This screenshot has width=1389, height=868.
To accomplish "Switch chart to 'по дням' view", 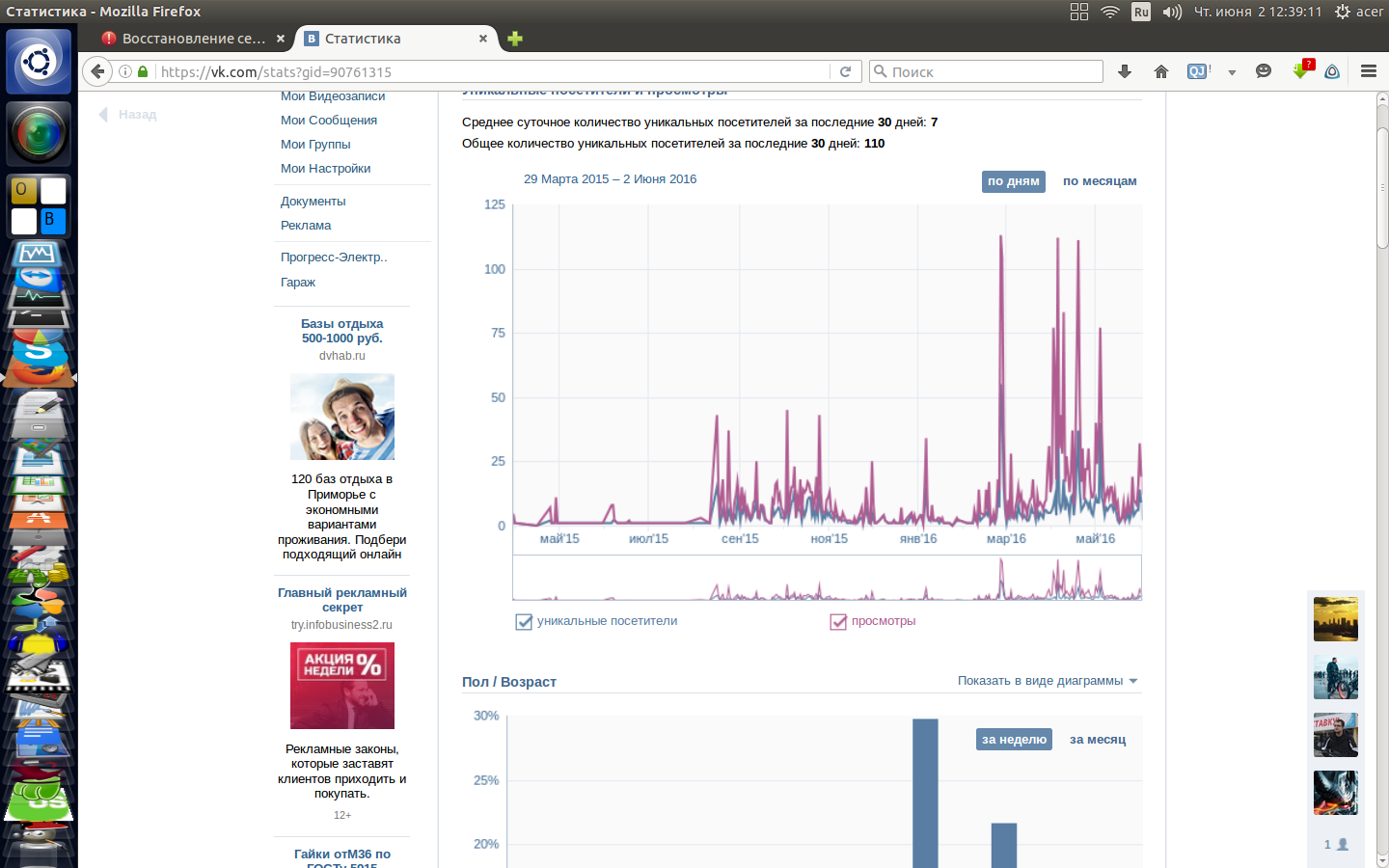I will click(1013, 181).
